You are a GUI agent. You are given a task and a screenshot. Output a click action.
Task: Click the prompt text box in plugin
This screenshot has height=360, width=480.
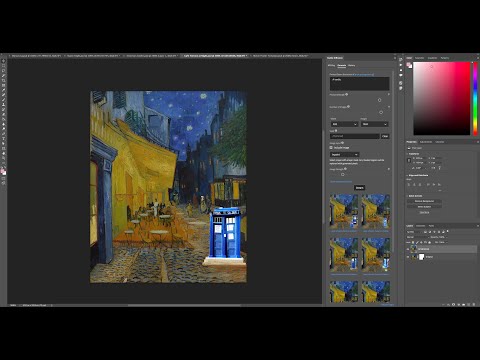point(359,84)
